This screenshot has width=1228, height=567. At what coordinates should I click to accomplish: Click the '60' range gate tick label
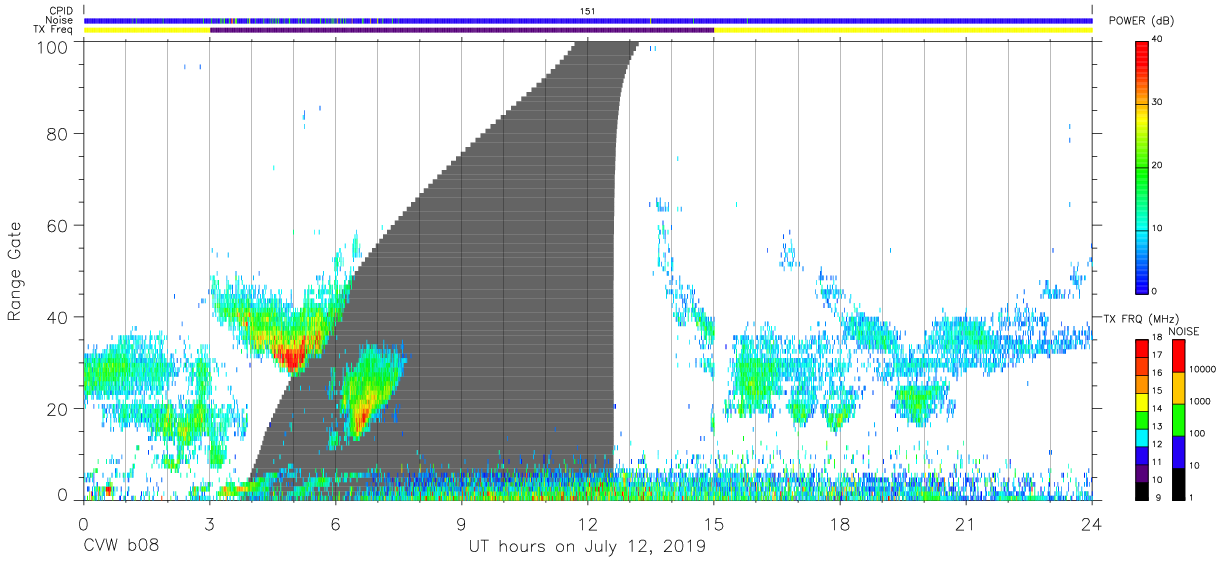pyautogui.click(x=59, y=225)
